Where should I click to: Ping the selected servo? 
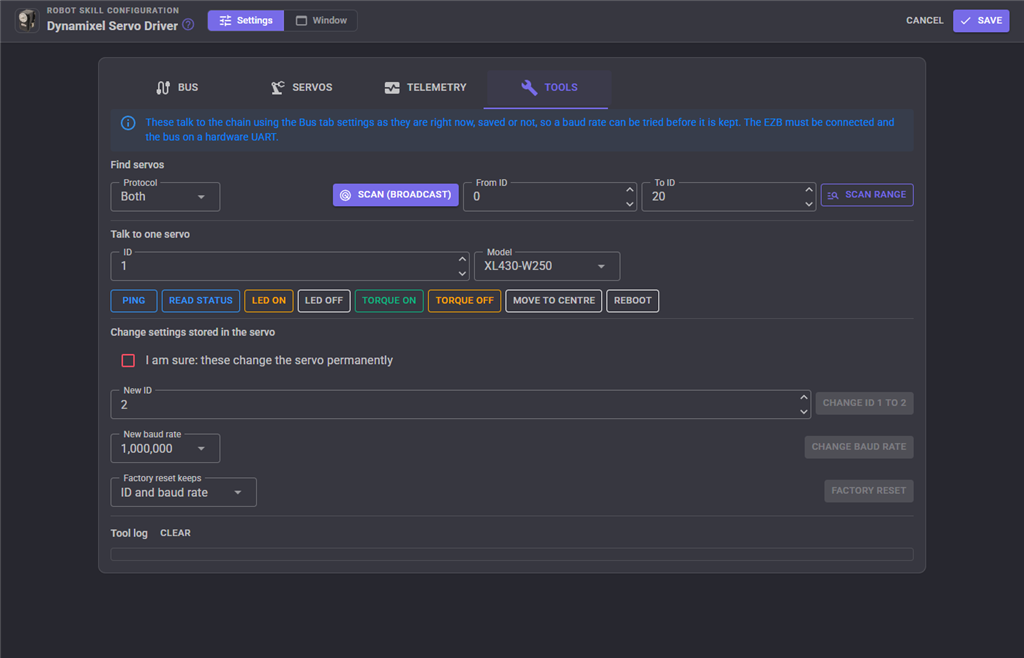click(x=134, y=301)
